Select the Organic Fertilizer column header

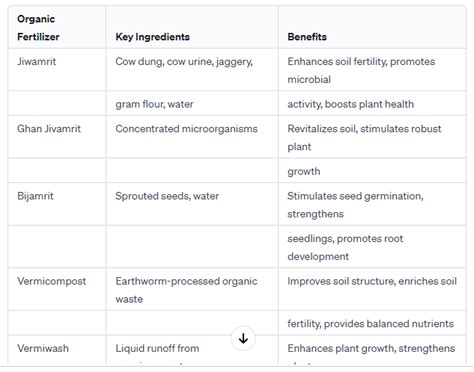pos(57,28)
